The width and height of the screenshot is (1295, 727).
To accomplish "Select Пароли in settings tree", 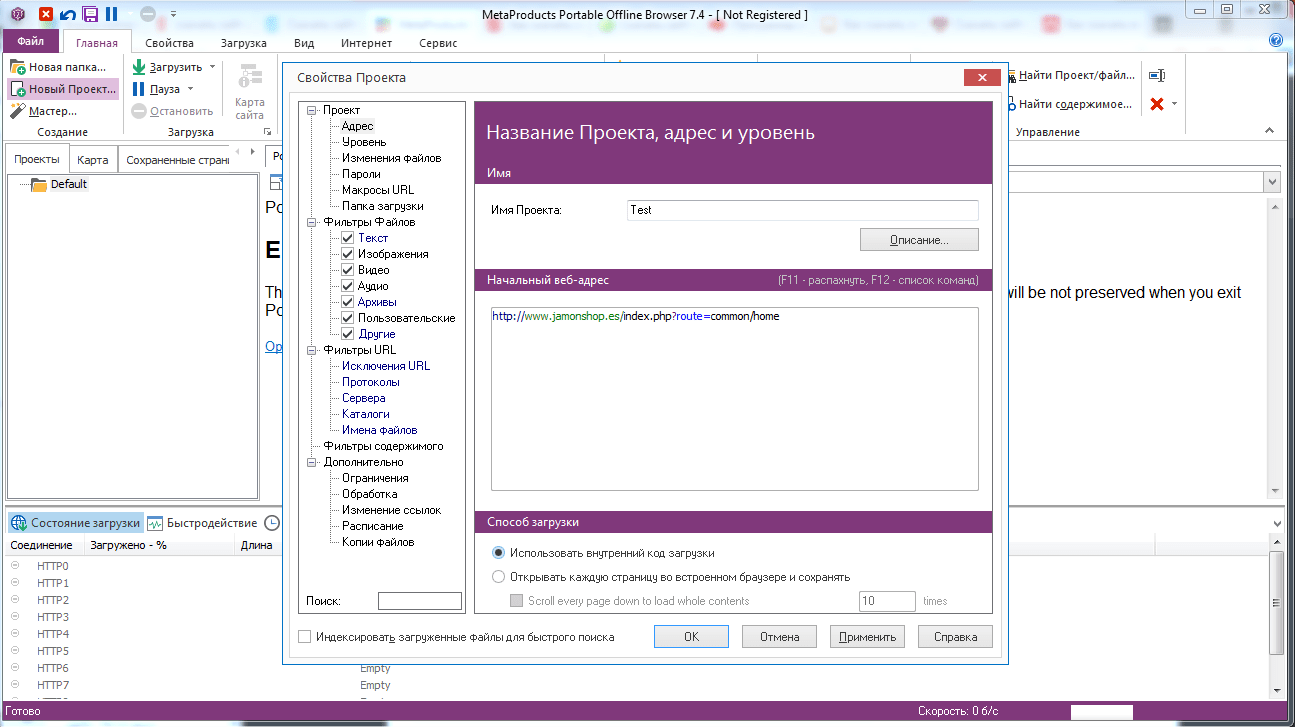I will [361, 174].
